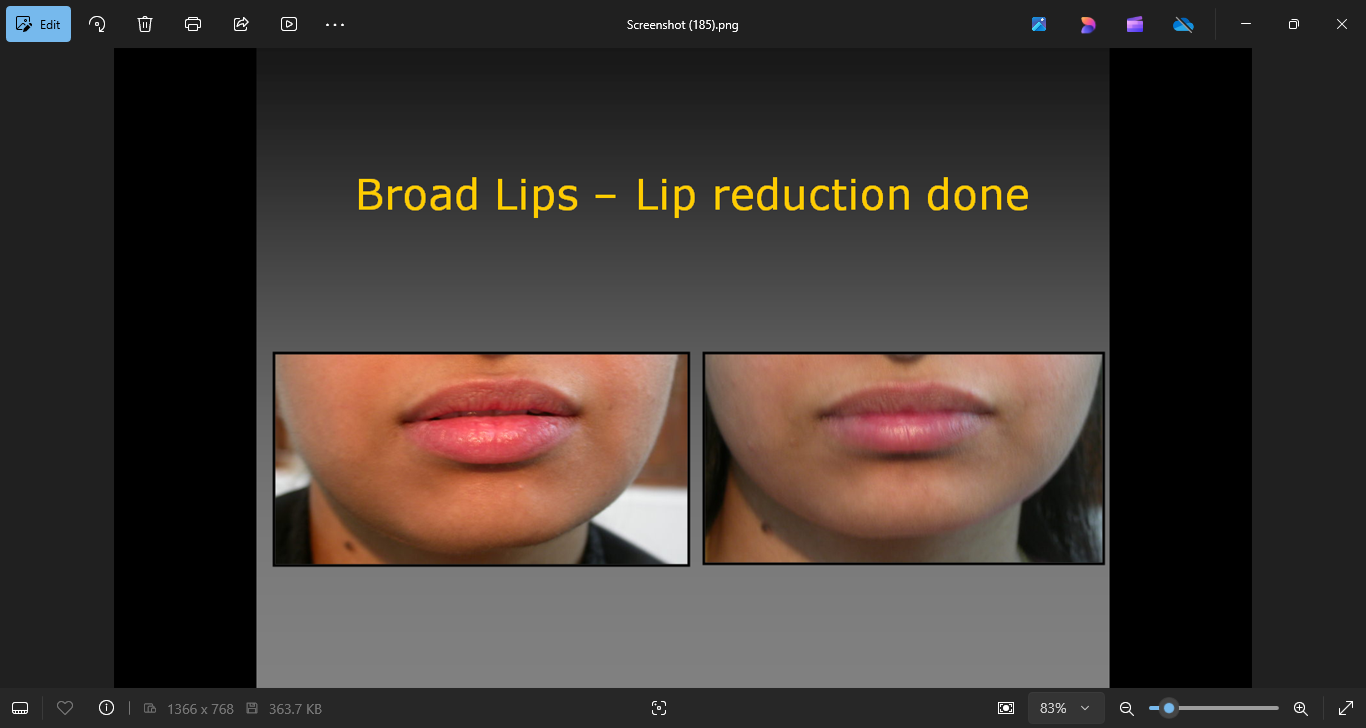
Task: Click the Edit image button
Action: point(39,24)
